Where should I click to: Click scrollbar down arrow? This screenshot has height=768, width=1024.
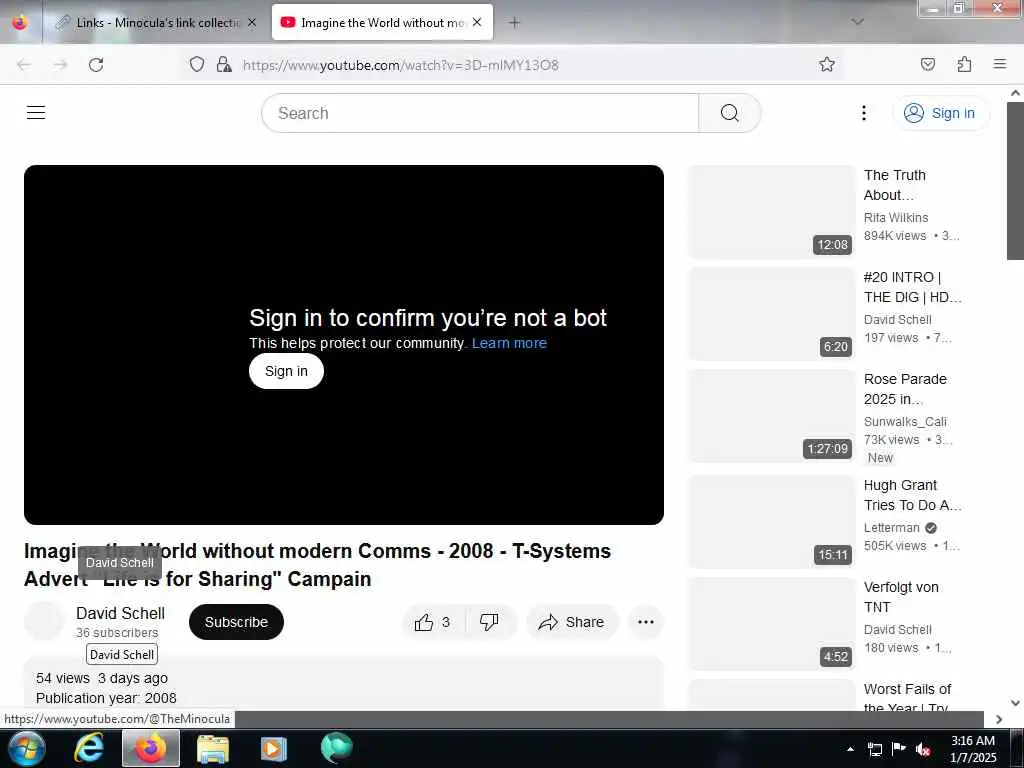tap(1015, 703)
